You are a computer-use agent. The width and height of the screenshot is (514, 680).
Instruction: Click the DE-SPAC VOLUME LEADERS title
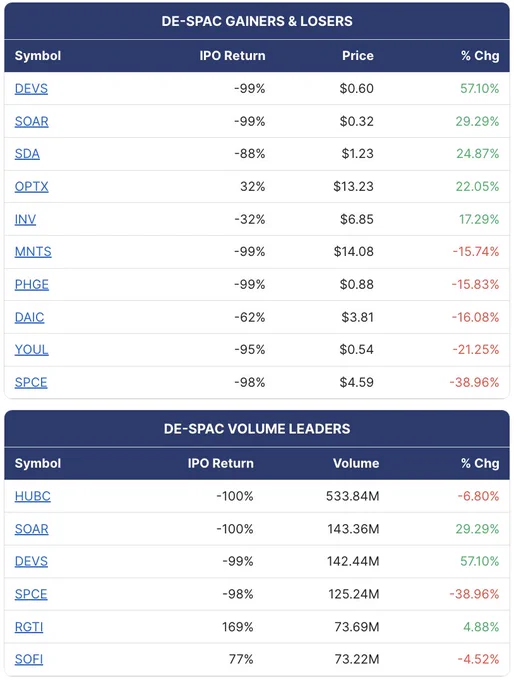[x=257, y=429]
